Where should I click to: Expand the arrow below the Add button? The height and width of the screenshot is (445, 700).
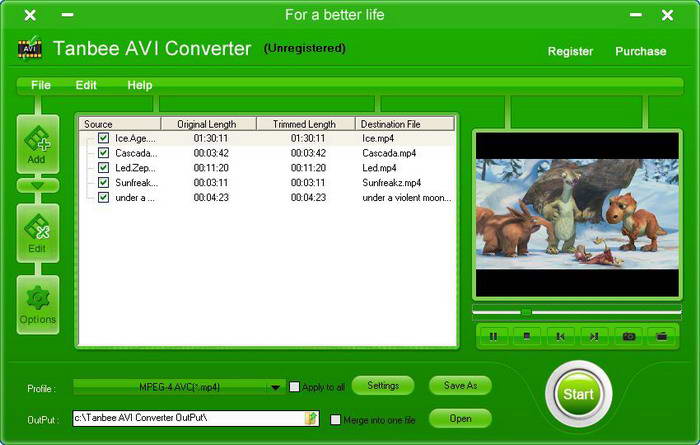tap(38, 185)
